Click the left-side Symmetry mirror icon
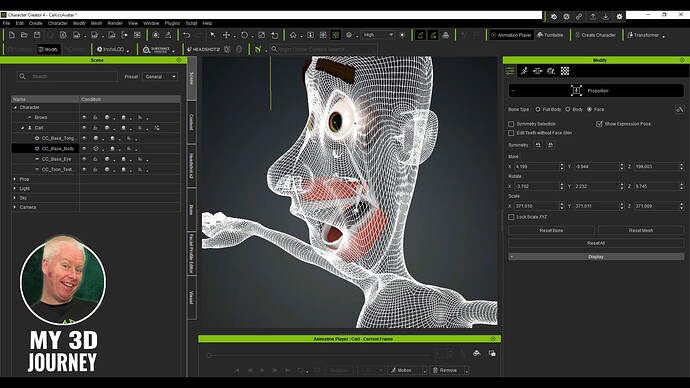 538,145
